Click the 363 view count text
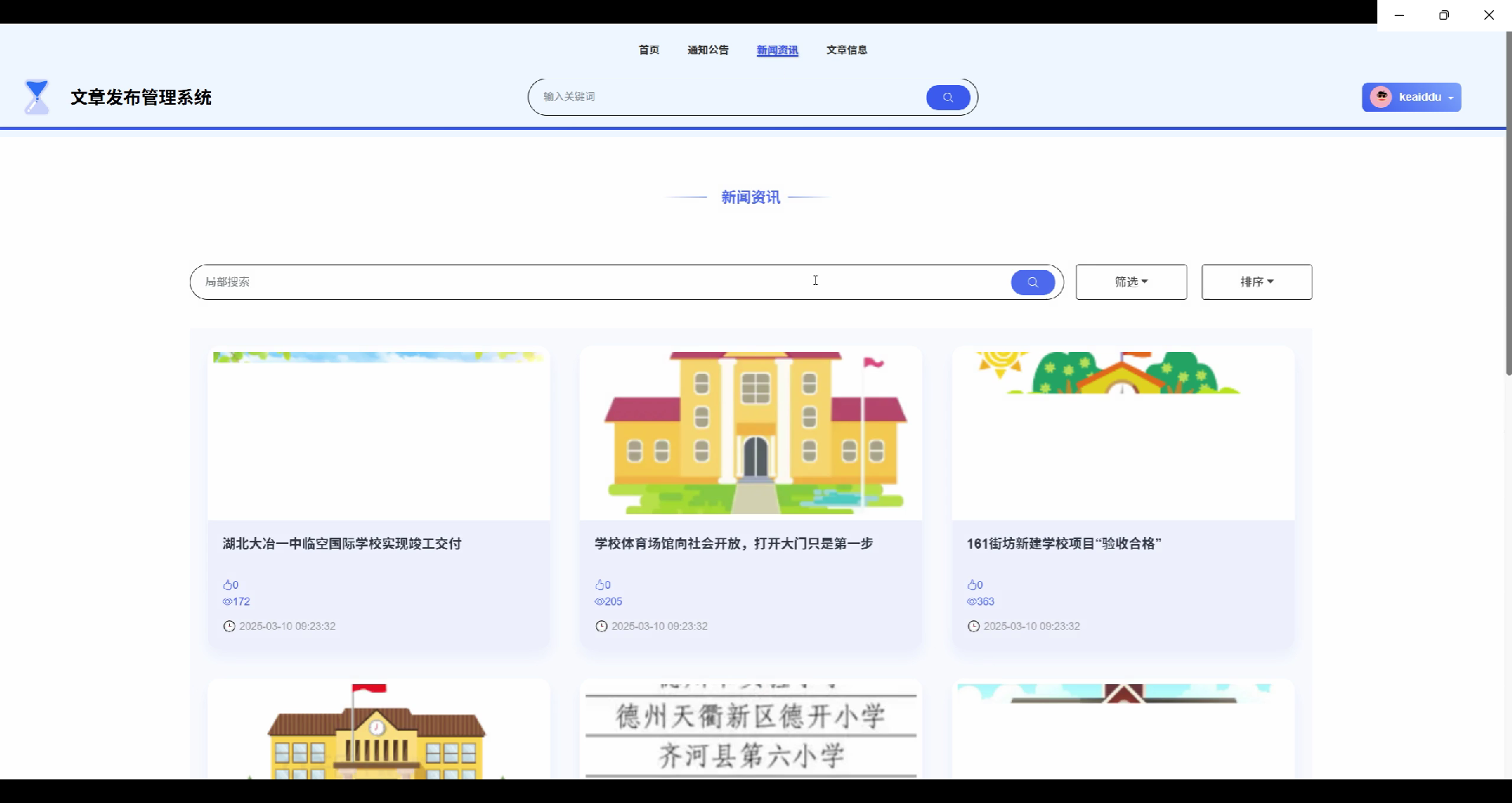 [x=986, y=601]
